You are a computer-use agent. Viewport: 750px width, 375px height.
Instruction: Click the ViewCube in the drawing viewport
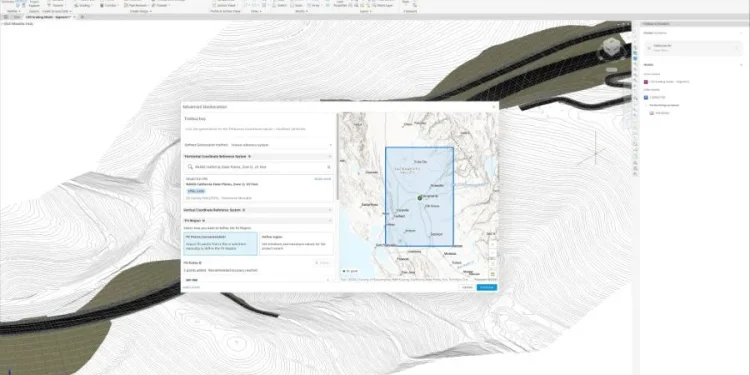coord(611,46)
